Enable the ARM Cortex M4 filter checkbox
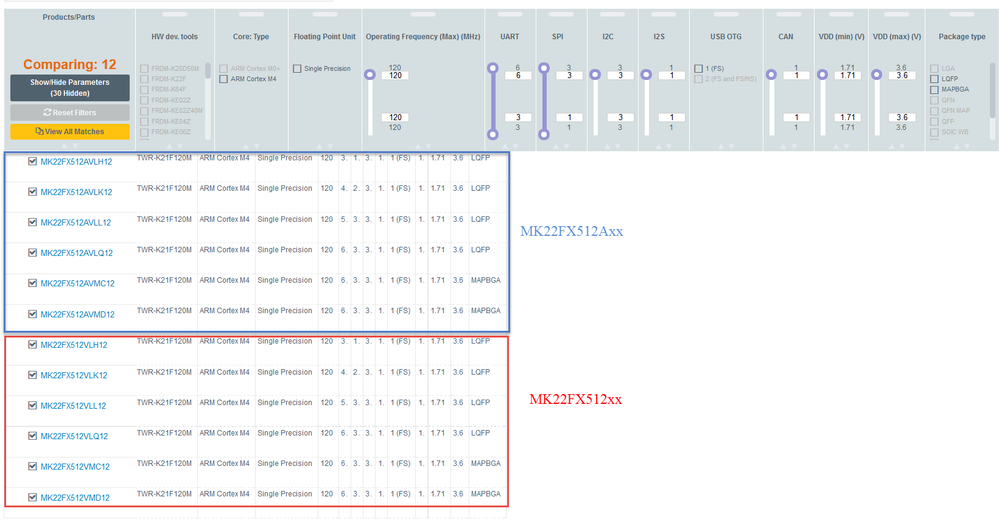The height and width of the screenshot is (521, 999). tap(224, 79)
